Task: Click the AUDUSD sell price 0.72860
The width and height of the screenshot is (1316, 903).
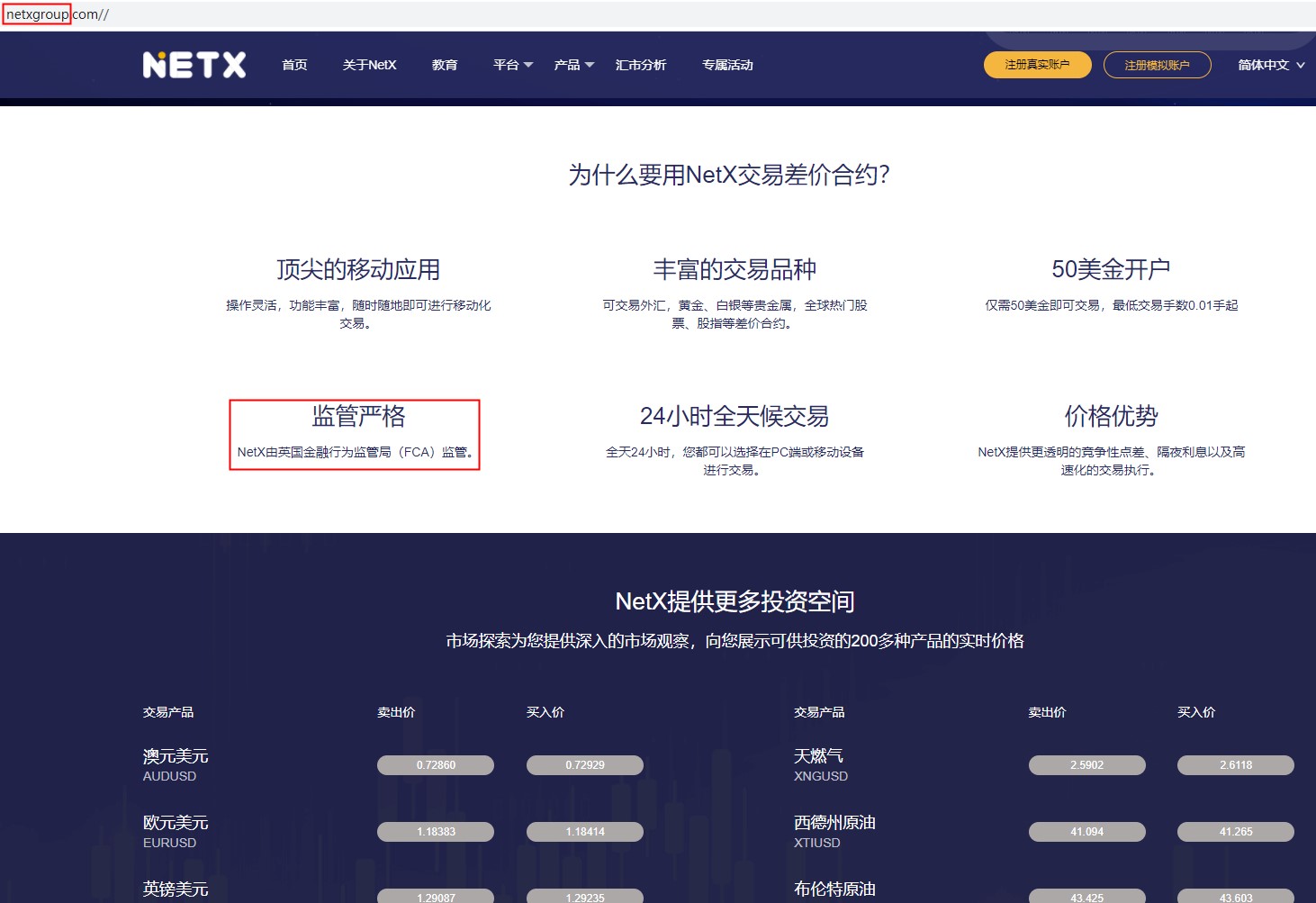Action: click(435, 764)
